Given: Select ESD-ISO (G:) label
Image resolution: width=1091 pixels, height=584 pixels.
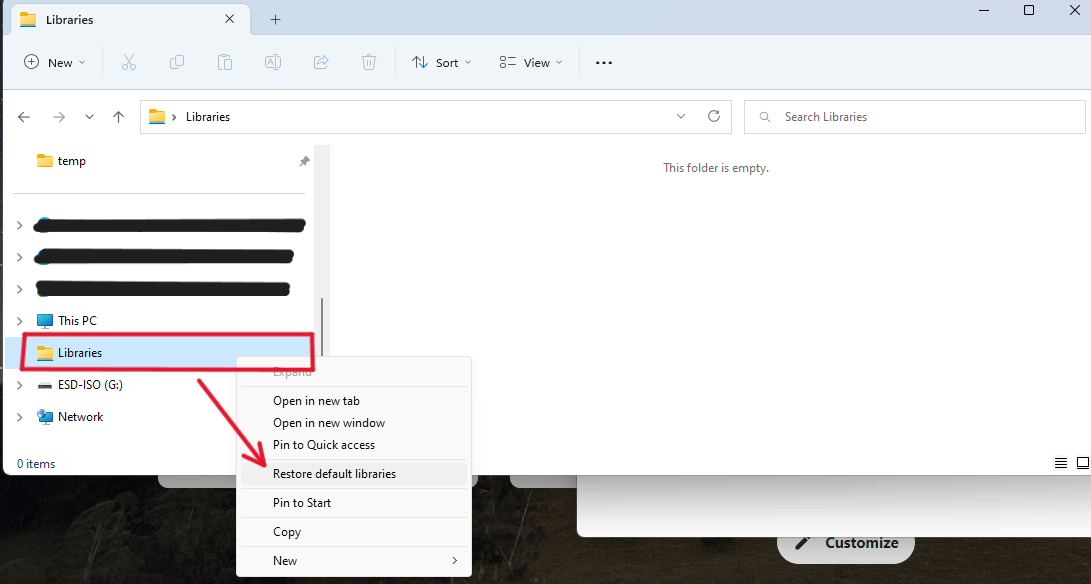Looking at the screenshot, I should click(90, 385).
